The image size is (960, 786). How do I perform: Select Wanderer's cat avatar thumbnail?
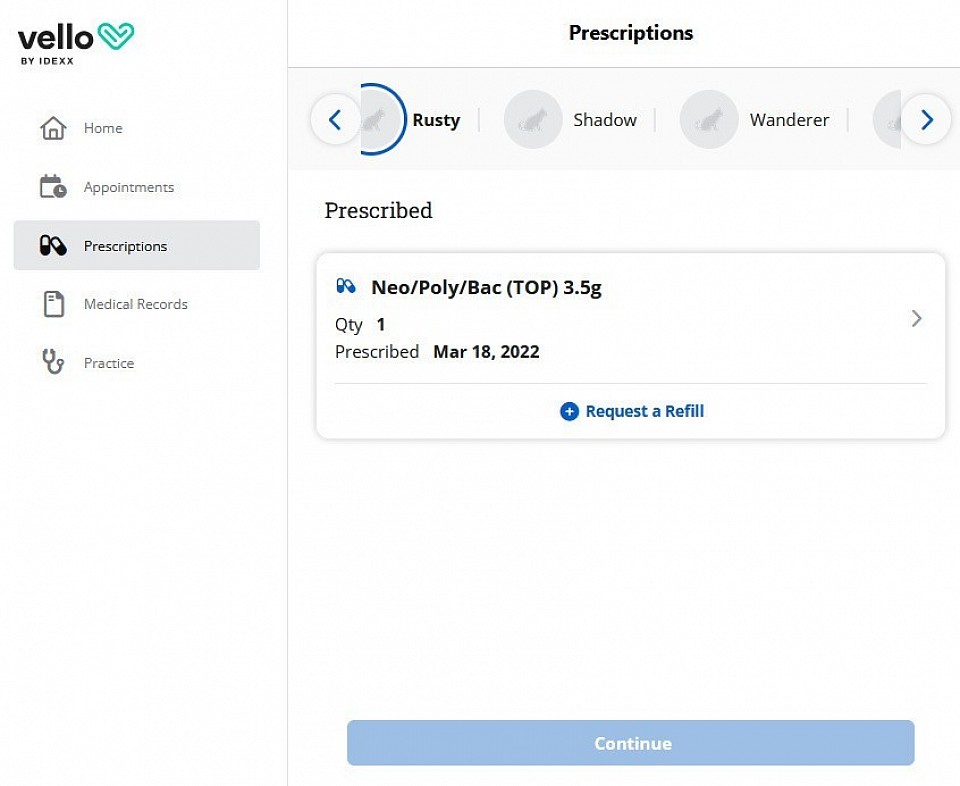click(709, 119)
